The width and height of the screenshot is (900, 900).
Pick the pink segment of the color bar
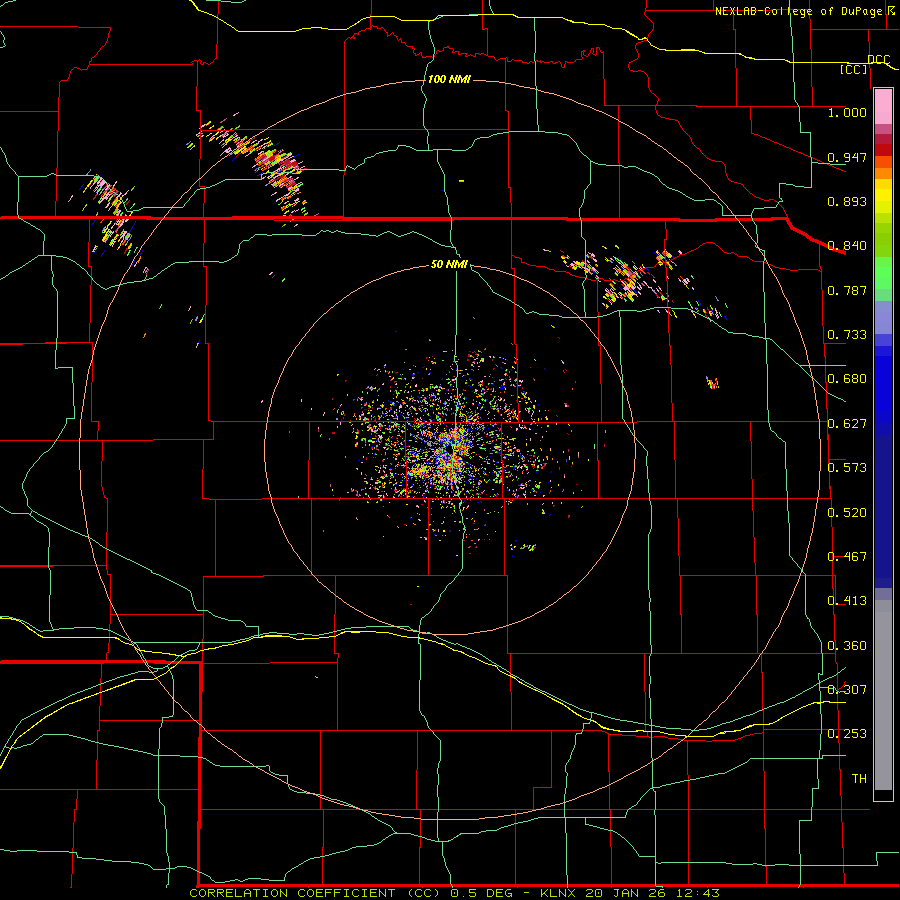tap(883, 107)
